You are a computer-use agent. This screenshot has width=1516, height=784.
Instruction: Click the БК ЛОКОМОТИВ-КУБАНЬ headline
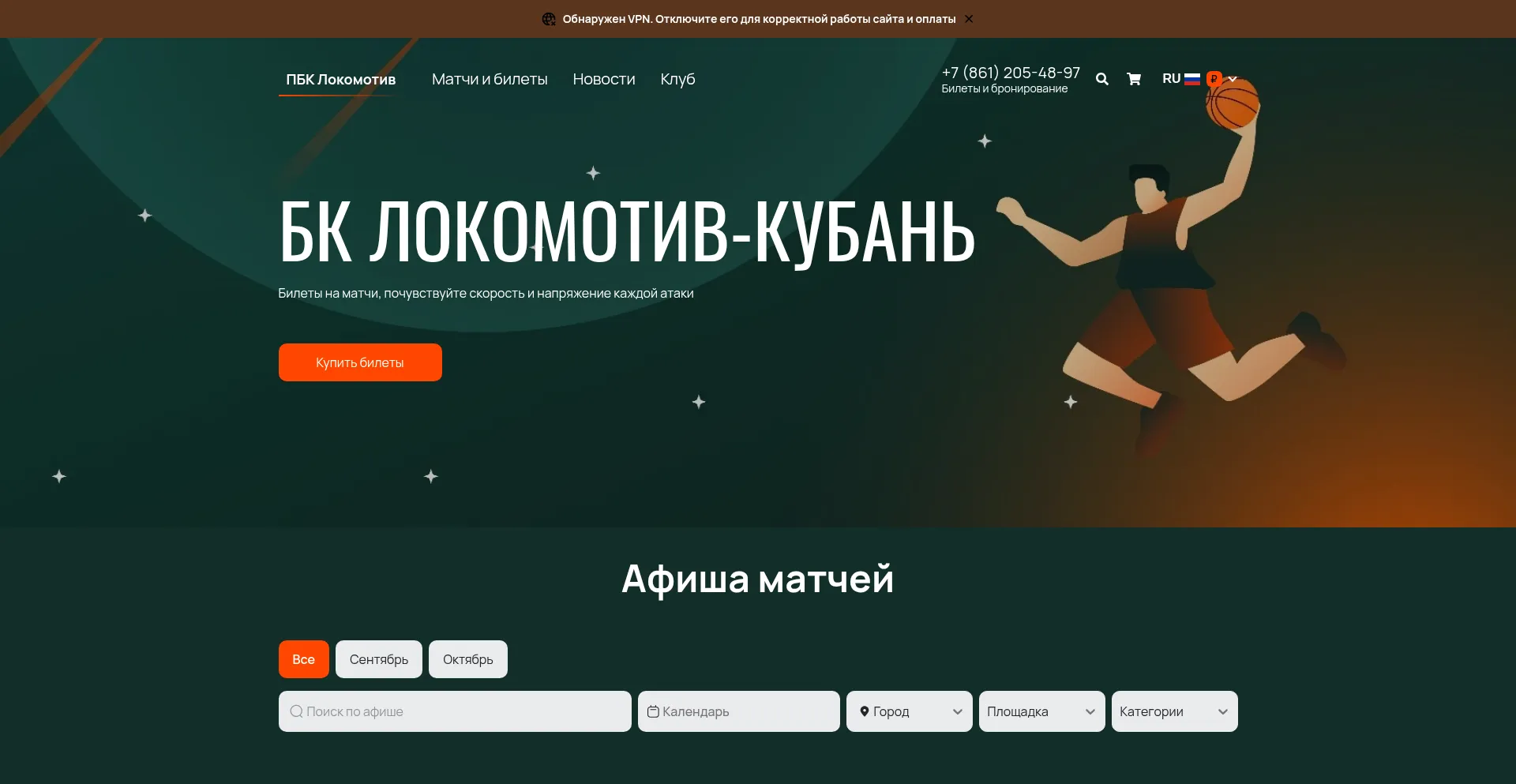(x=628, y=232)
